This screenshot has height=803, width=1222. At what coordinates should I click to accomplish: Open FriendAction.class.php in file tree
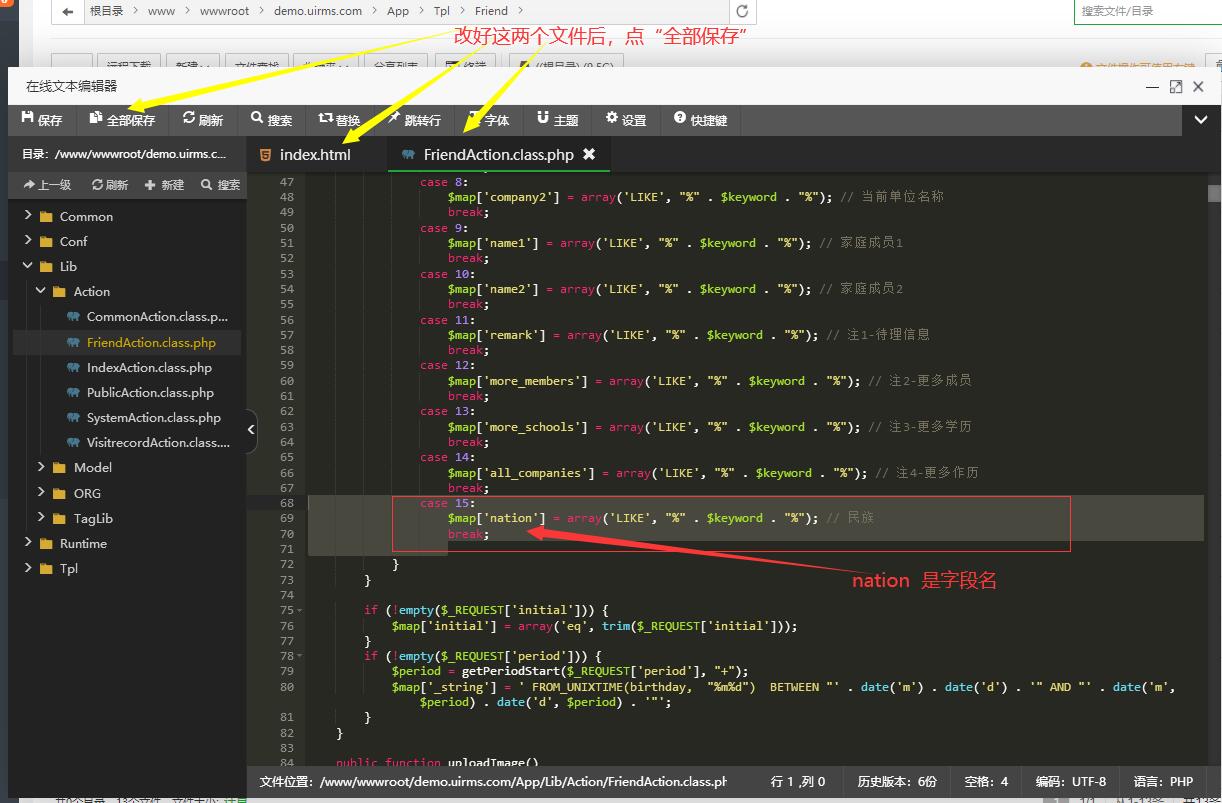(151, 342)
